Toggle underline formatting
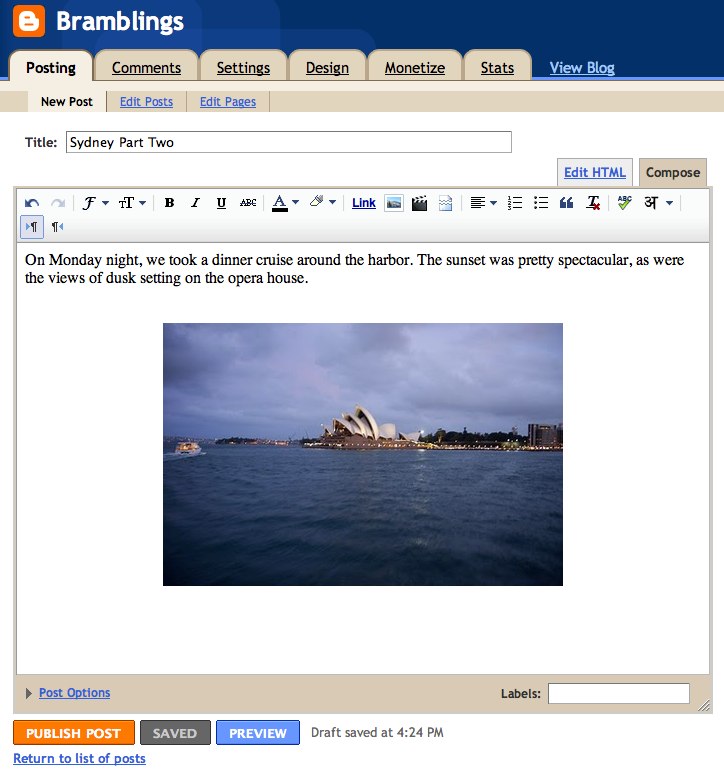 [x=221, y=203]
